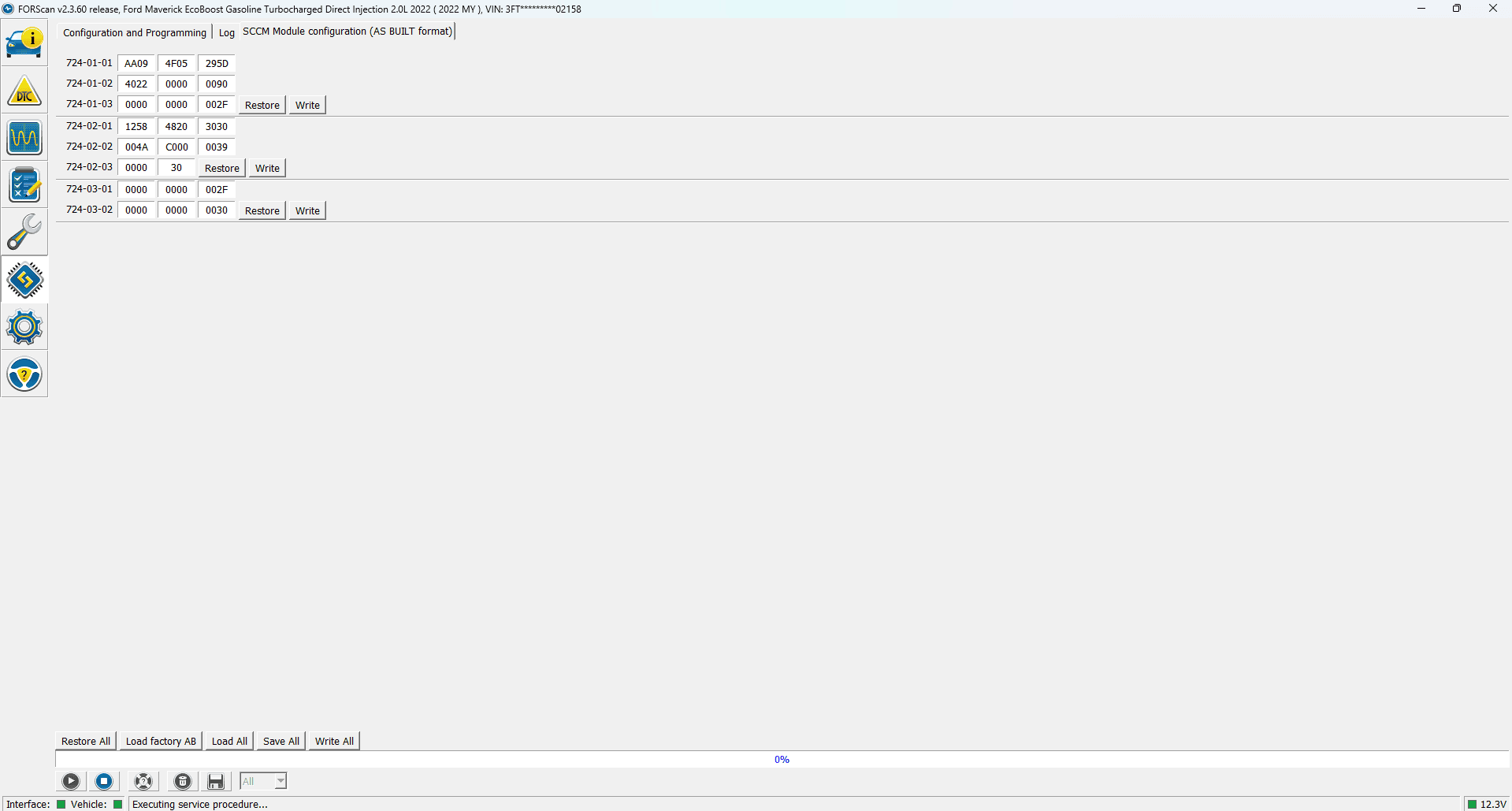Click the lifebuoy-style toolbar icon
This screenshot has width=1512, height=811.
point(143,781)
